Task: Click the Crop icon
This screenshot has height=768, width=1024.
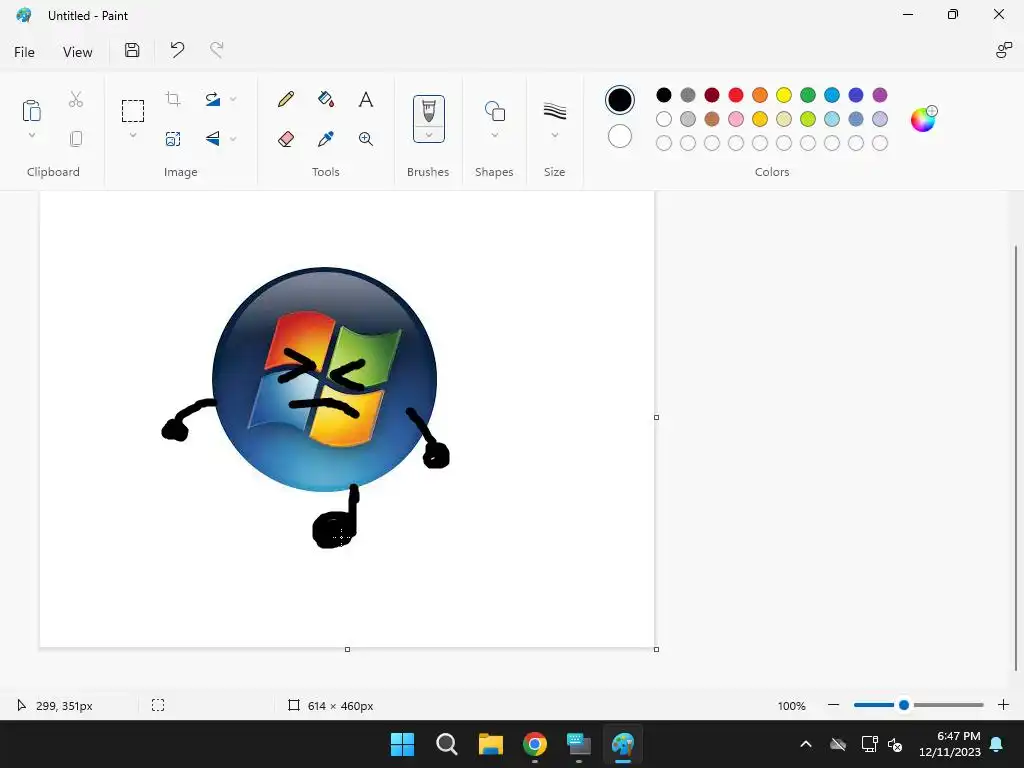Action: pos(173,99)
